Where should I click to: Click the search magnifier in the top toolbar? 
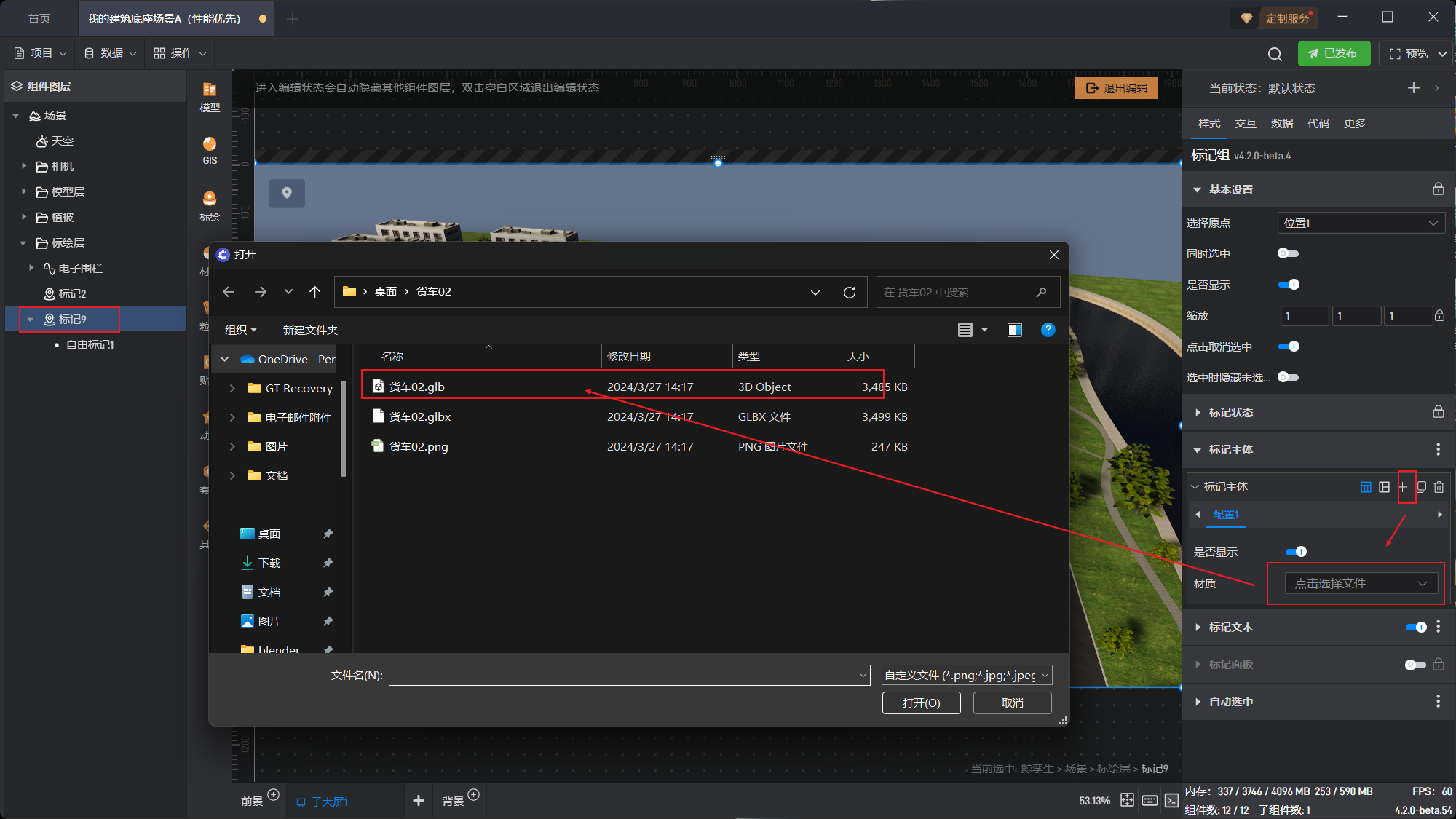tap(1274, 54)
